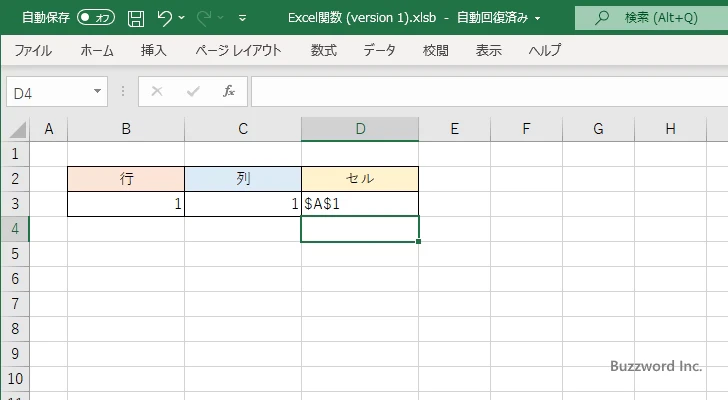This screenshot has height=400, width=728.
Task: Select column D header
Action: 360,129
